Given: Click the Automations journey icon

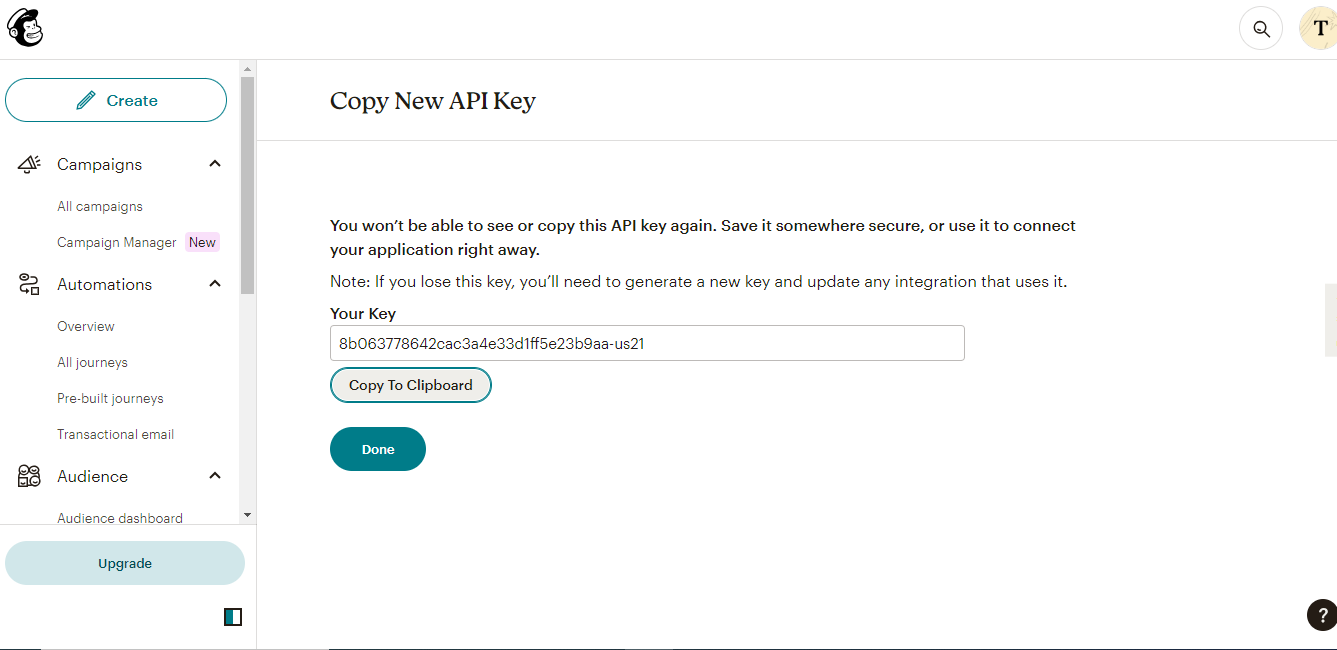Looking at the screenshot, I should [x=29, y=284].
